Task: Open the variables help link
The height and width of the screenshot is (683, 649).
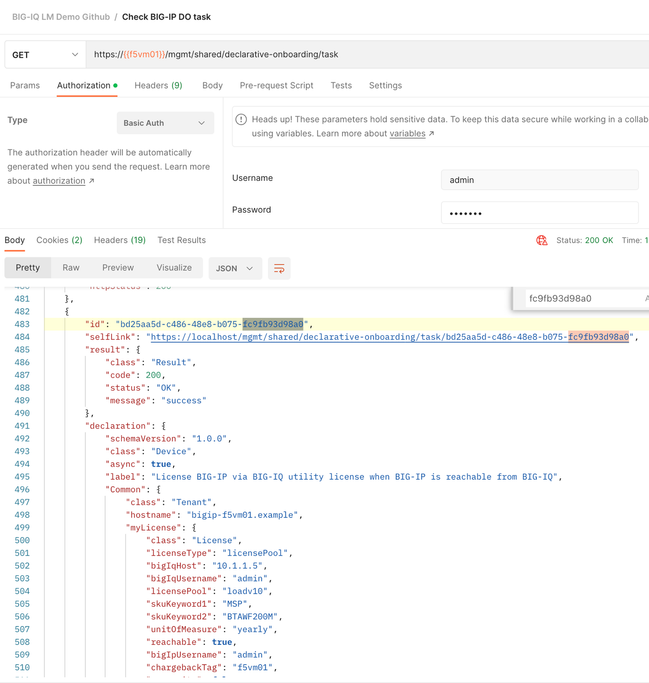Action: [x=407, y=133]
